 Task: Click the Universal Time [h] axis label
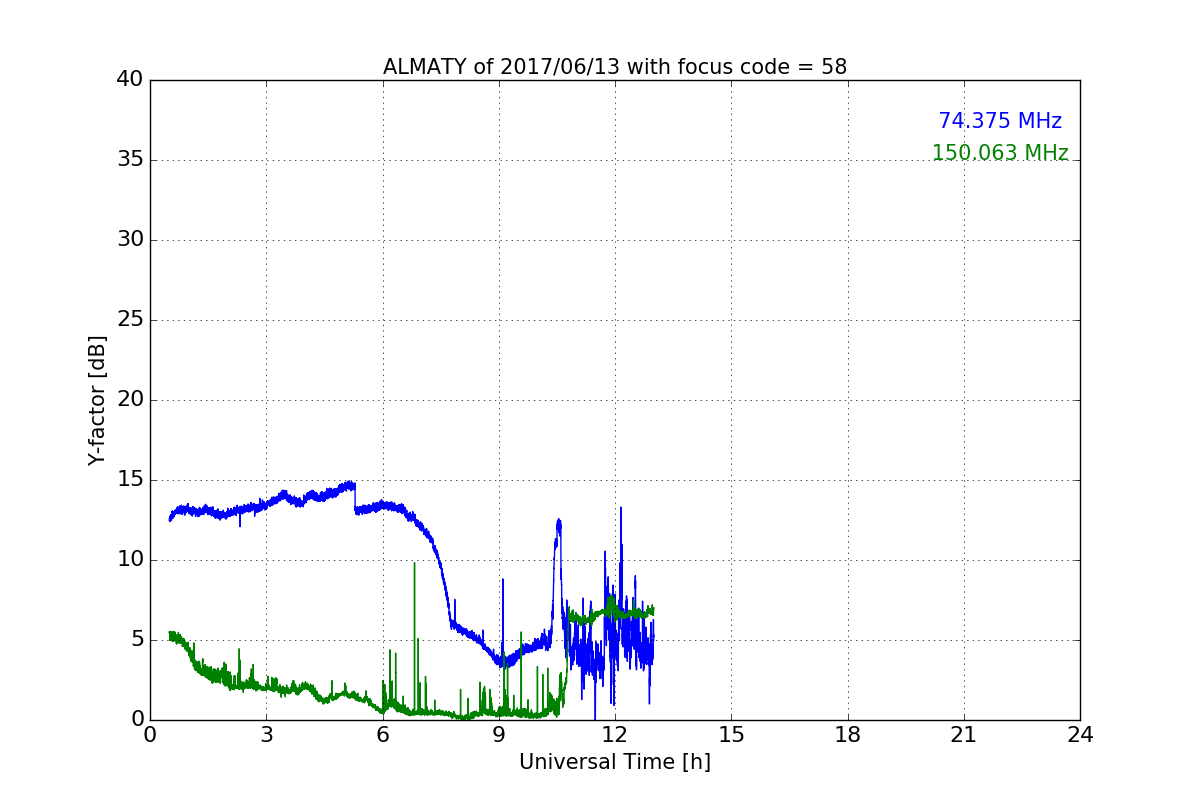pyautogui.click(x=615, y=762)
